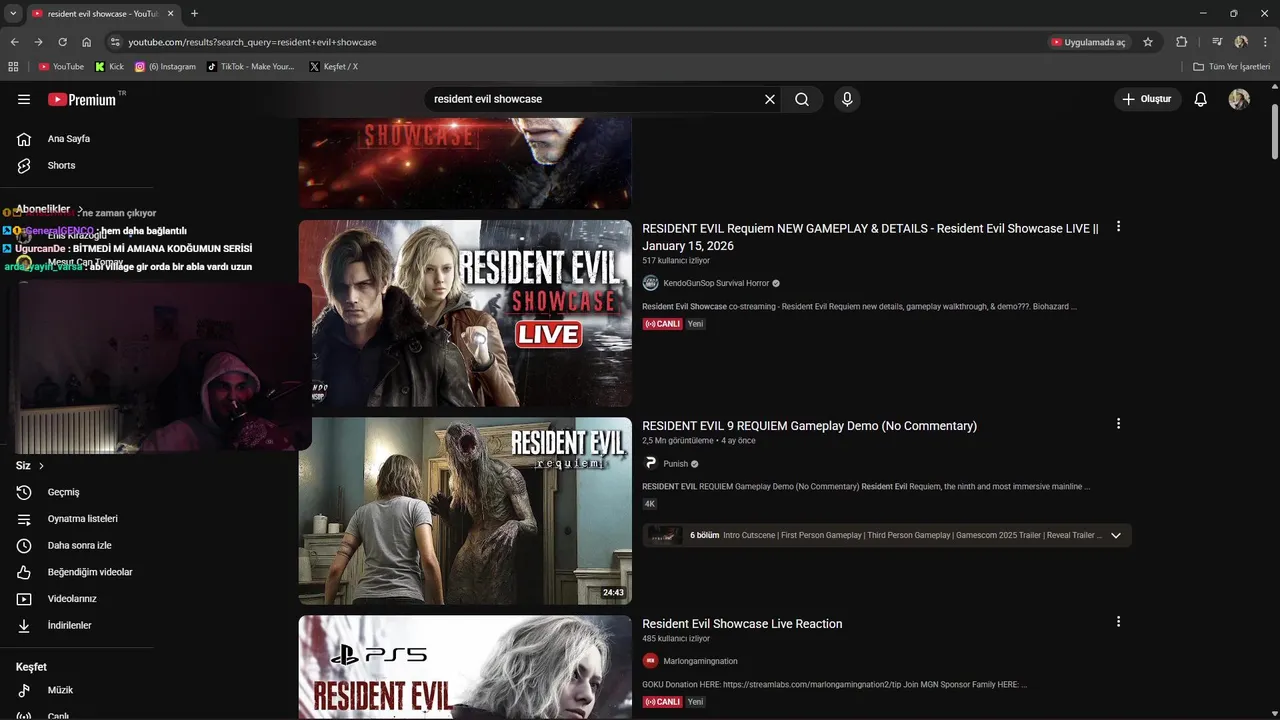Open title RESIDENT EVIL 9 REQUIEM Gameplay Demo

(809, 426)
